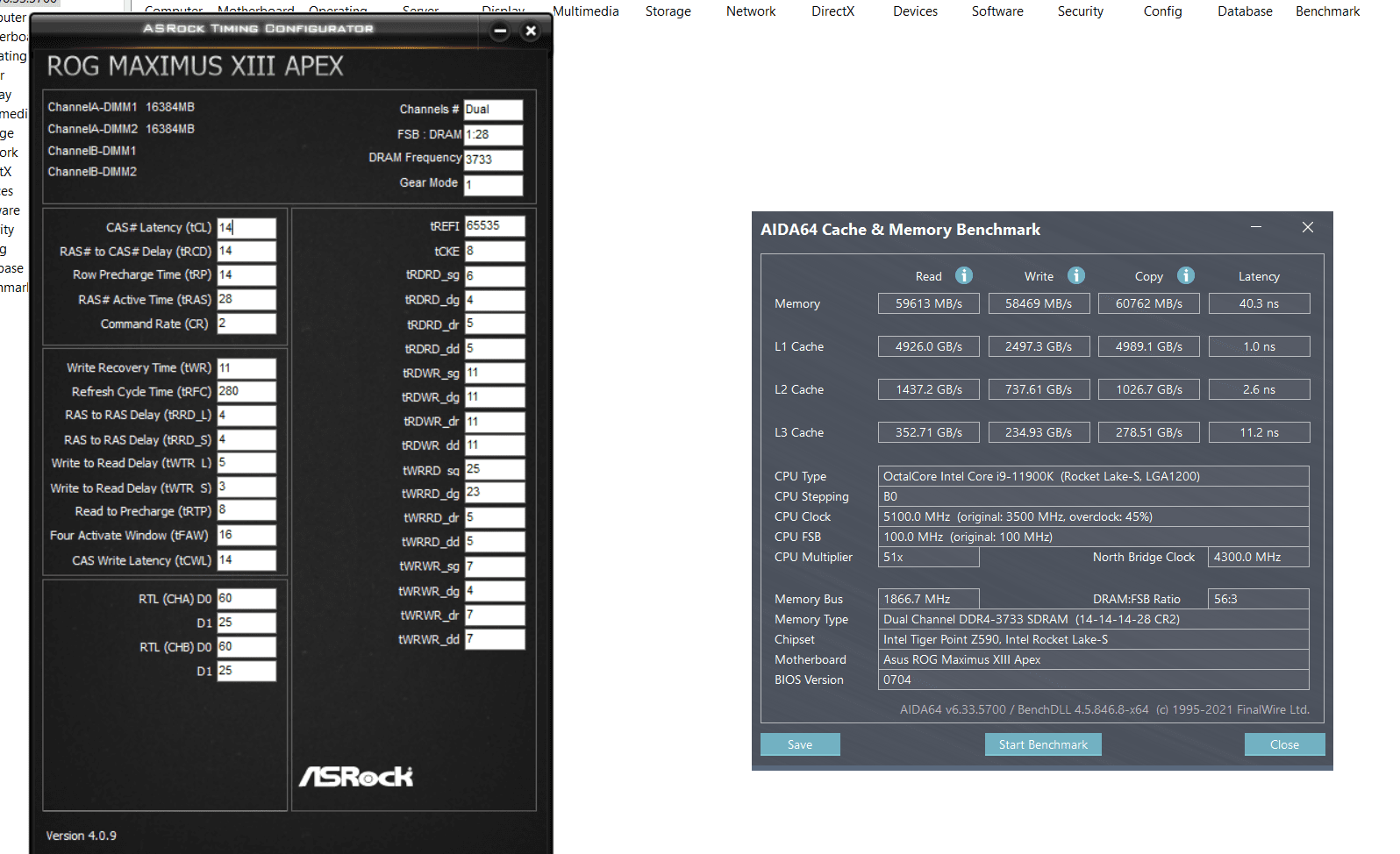Click the tWRRD_sg value field
Screen dimensions: 1400x854
(x=495, y=470)
